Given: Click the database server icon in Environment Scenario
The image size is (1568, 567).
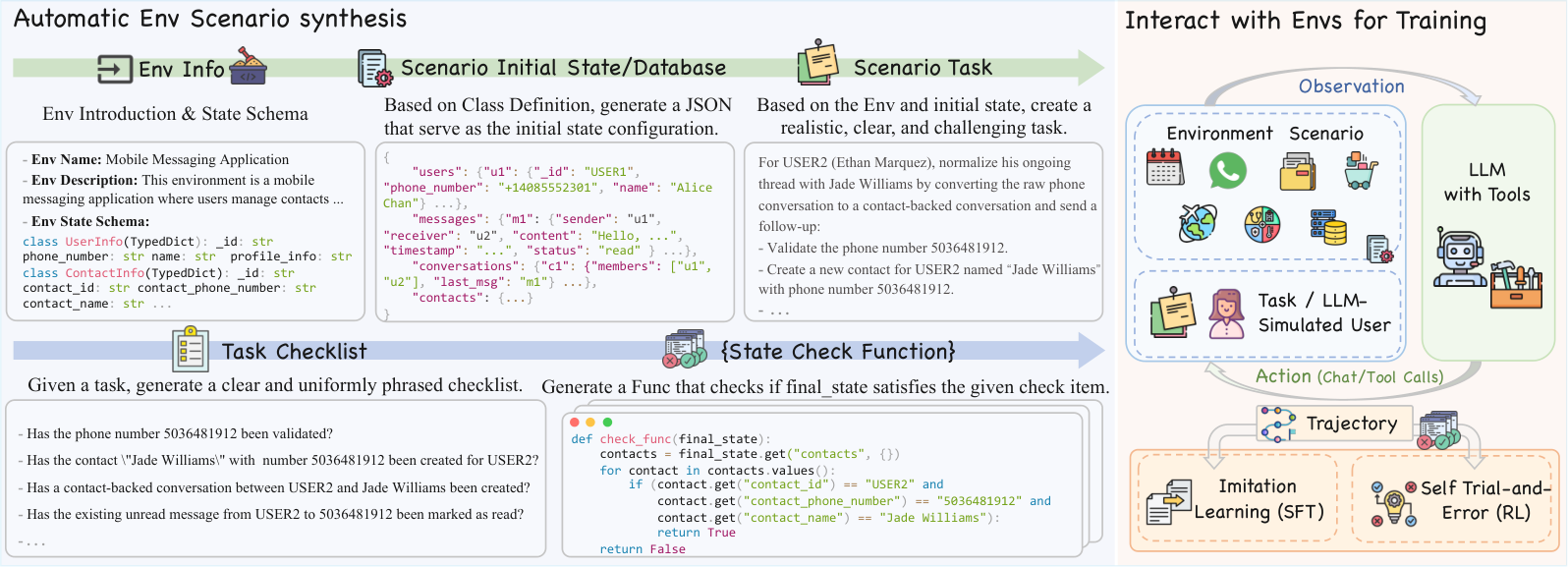Looking at the screenshot, I should tap(1328, 227).
